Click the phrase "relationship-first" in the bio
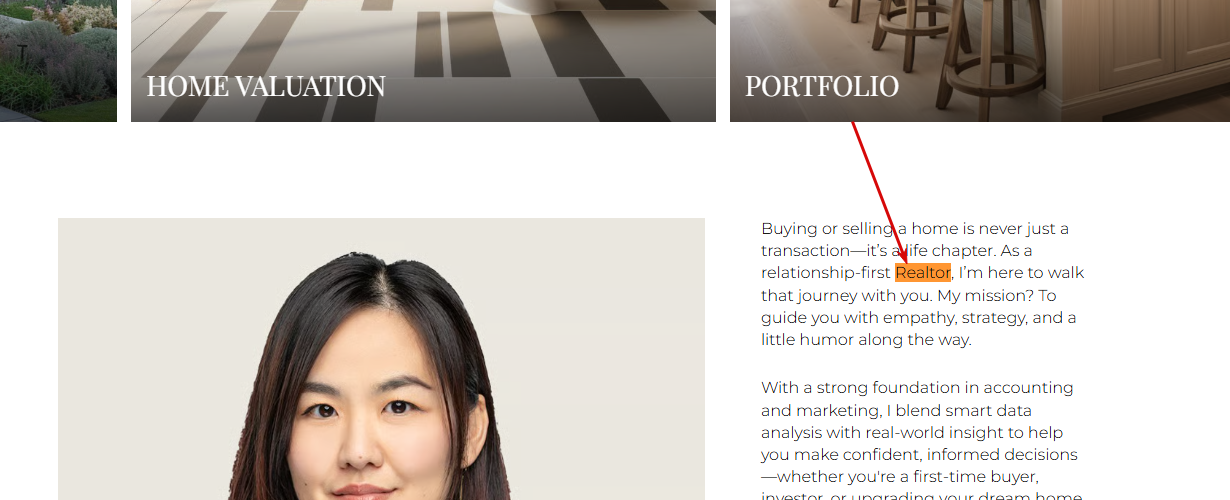This screenshot has width=1230, height=500. point(826,273)
